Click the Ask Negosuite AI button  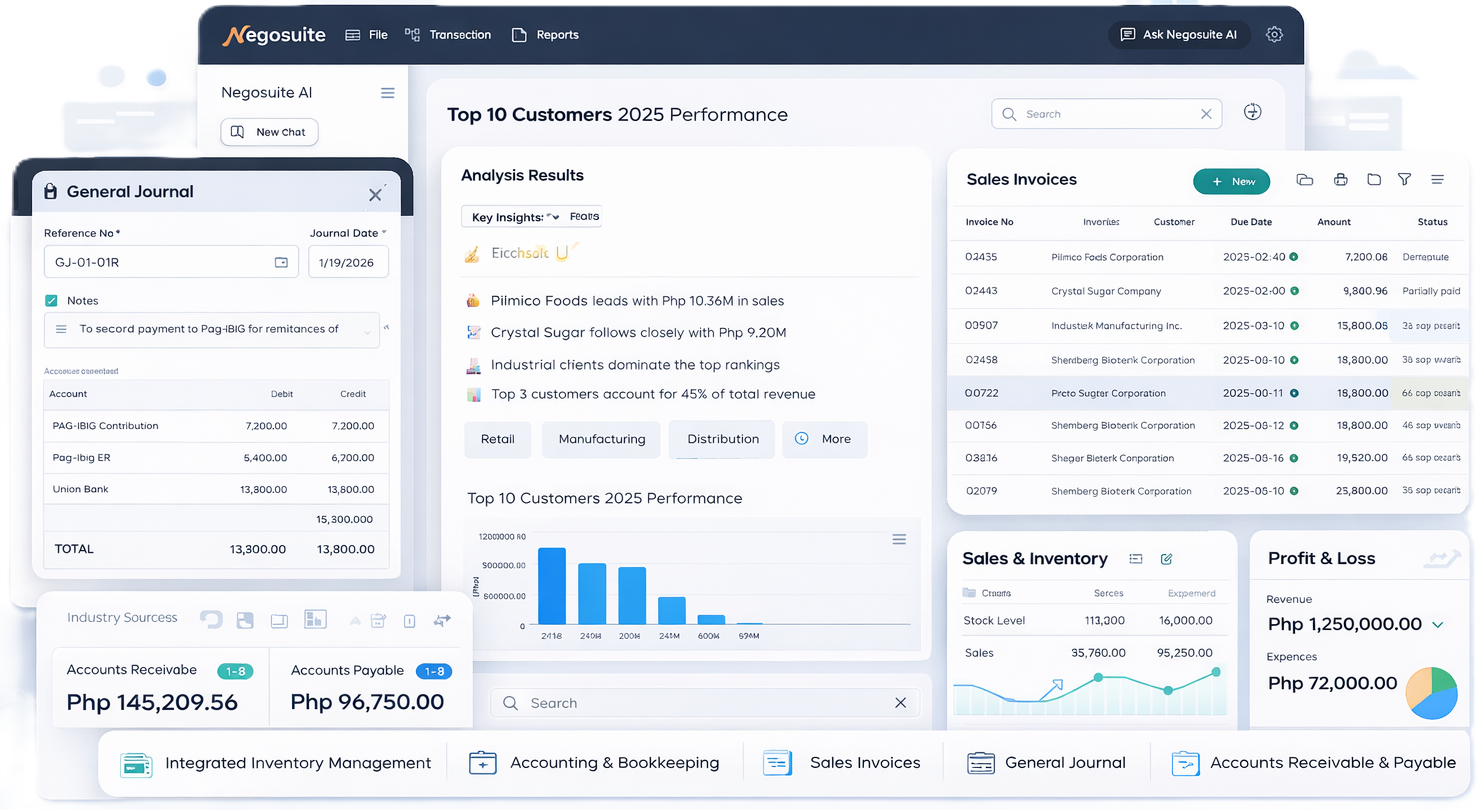[1178, 35]
